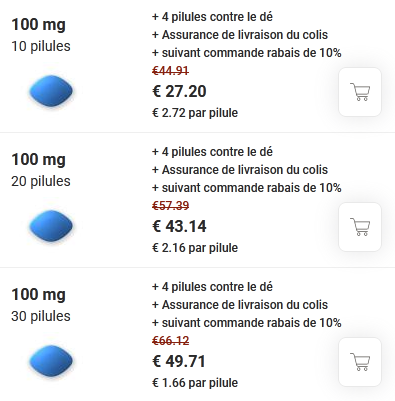
Task: Add the 20 pilules pack to cart
Action: 360,227
